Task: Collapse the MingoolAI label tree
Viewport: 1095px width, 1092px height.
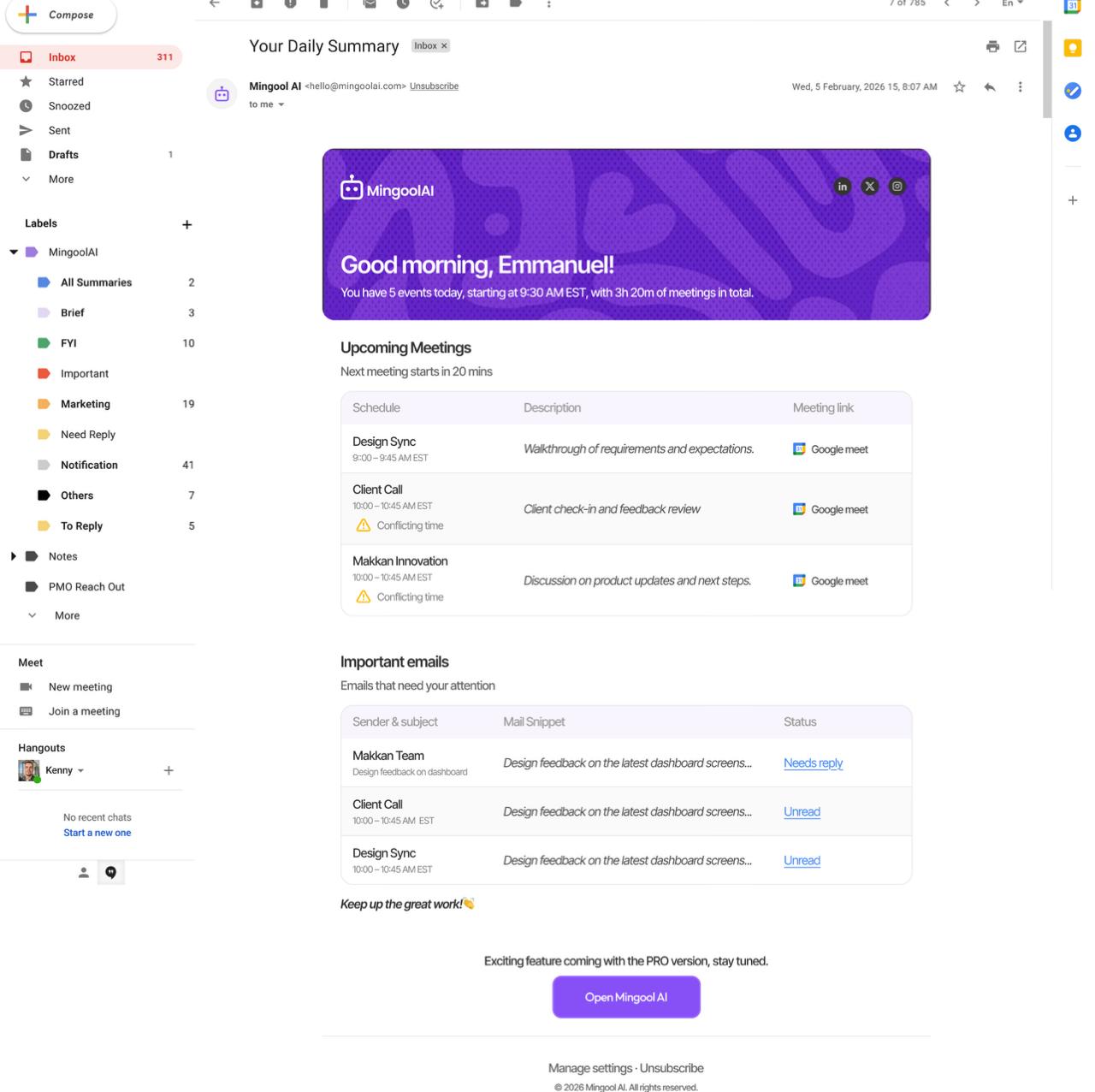Action: pos(14,252)
